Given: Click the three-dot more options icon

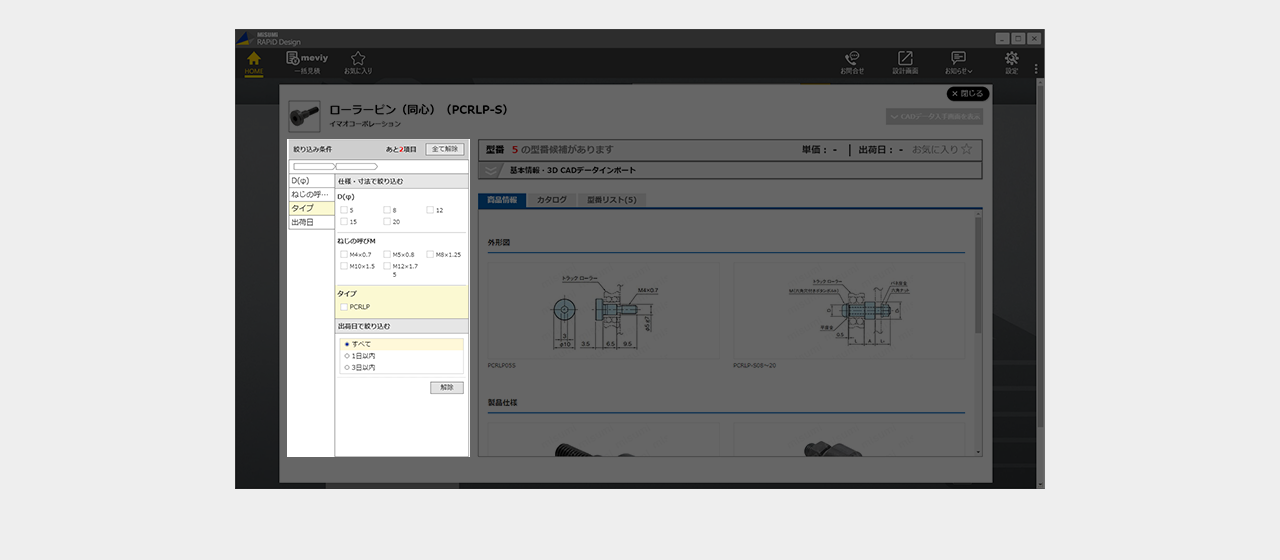Looking at the screenshot, I should (x=1036, y=70).
